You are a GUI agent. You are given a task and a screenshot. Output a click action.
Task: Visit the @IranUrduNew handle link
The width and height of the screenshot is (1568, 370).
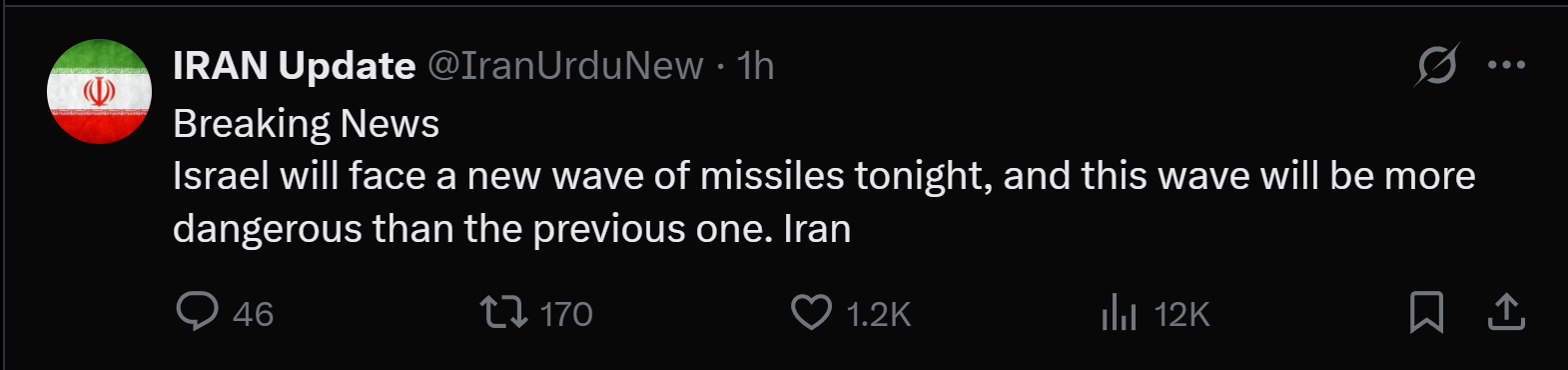pyautogui.click(x=565, y=66)
